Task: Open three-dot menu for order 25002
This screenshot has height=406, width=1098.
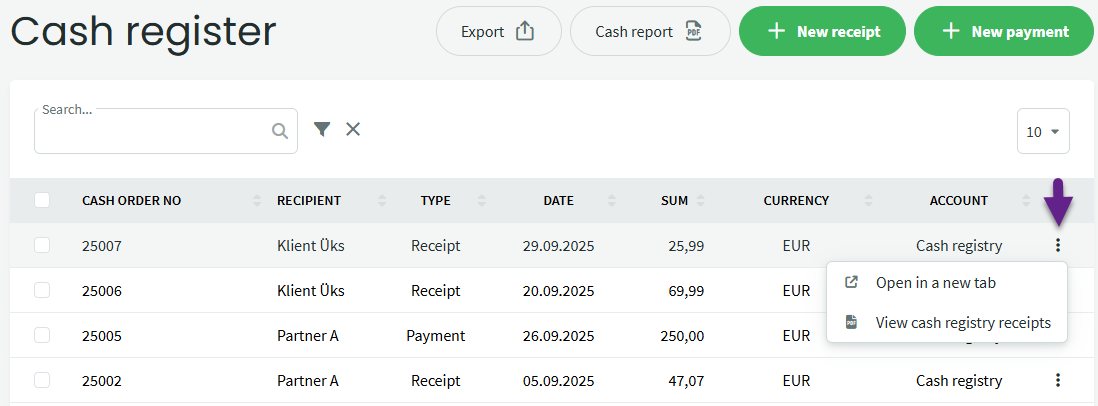Action: (x=1058, y=380)
